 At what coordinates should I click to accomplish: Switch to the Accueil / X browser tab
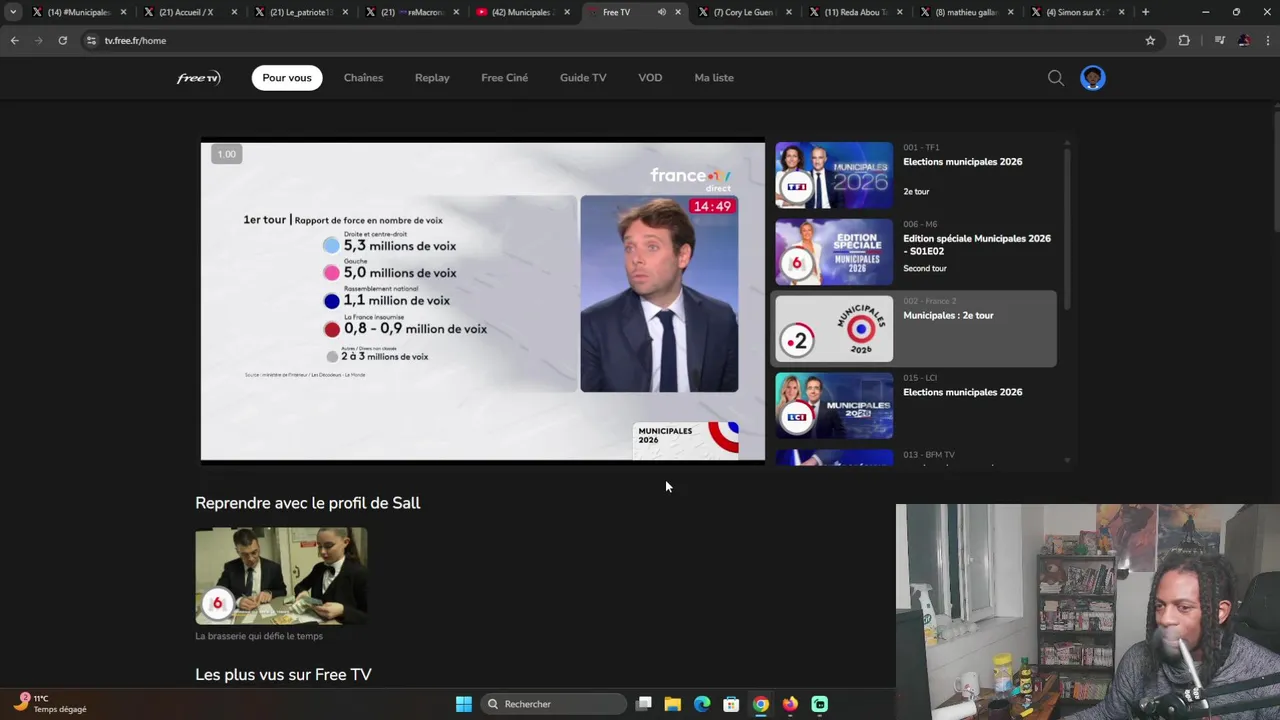click(190, 12)
